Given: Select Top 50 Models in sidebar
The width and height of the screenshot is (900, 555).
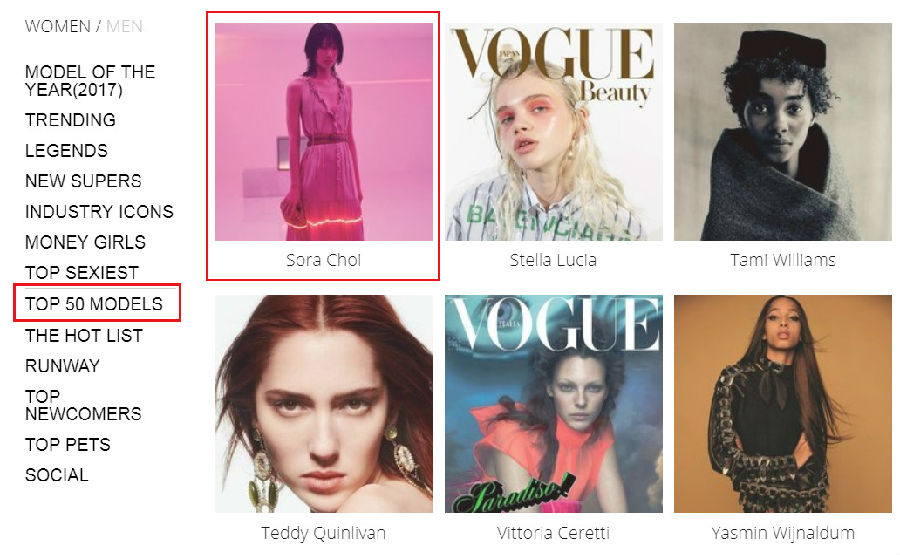Looking at the screenshot, I should point(94,304).
